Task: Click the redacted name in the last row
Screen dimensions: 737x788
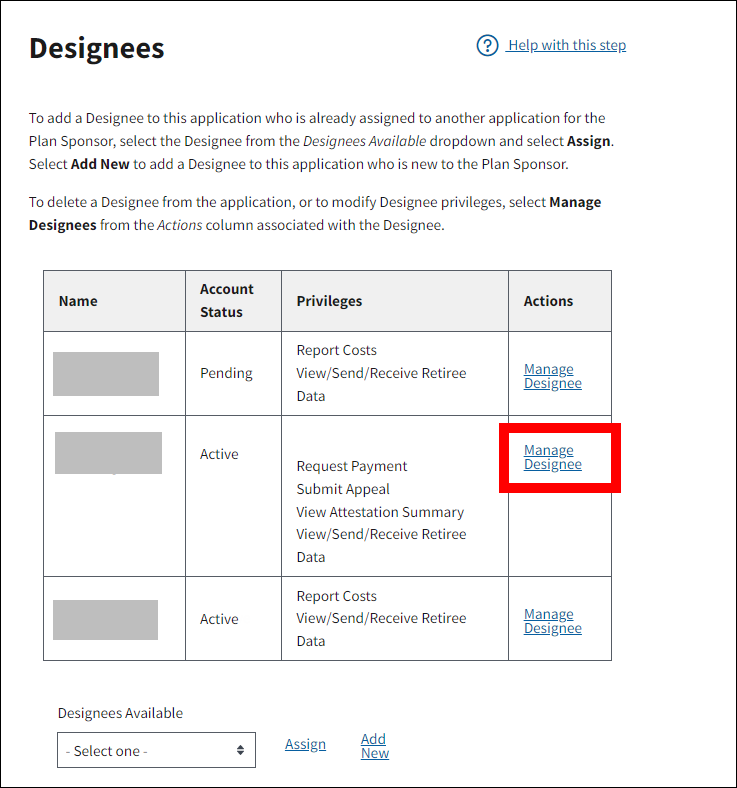Action: 105,620
